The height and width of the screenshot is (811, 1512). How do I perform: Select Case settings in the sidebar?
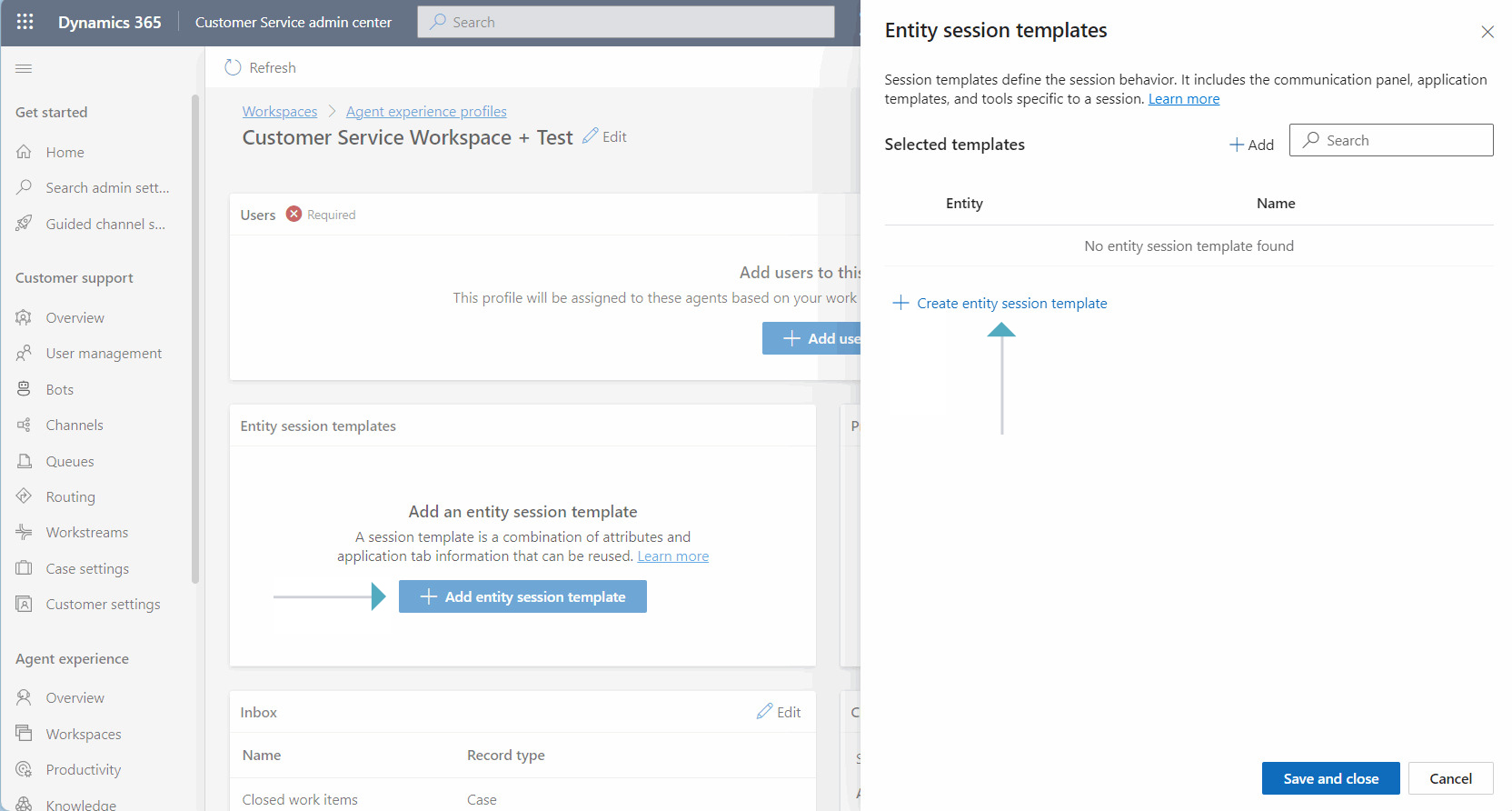tap(87, 568)
